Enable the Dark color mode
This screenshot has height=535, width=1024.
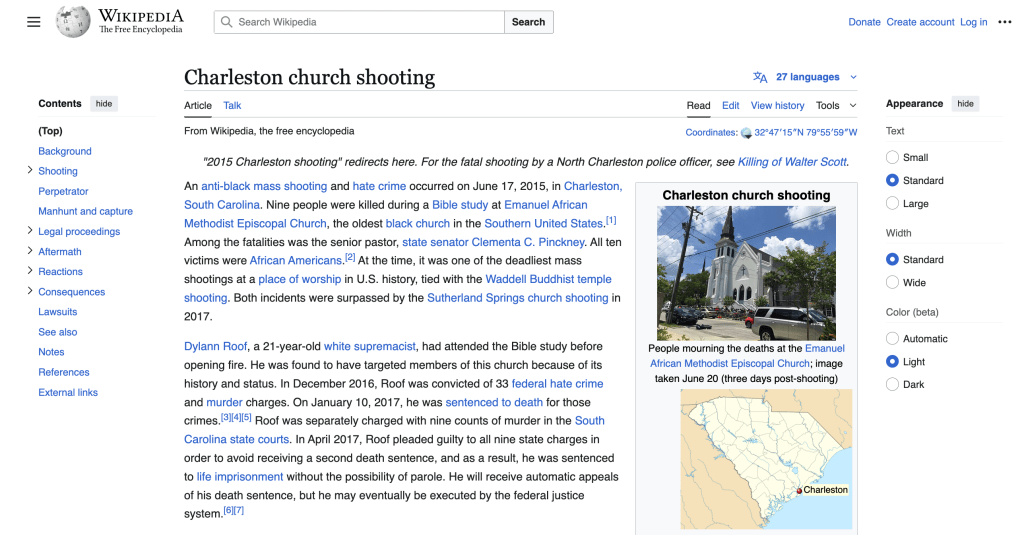coord(892,385)
